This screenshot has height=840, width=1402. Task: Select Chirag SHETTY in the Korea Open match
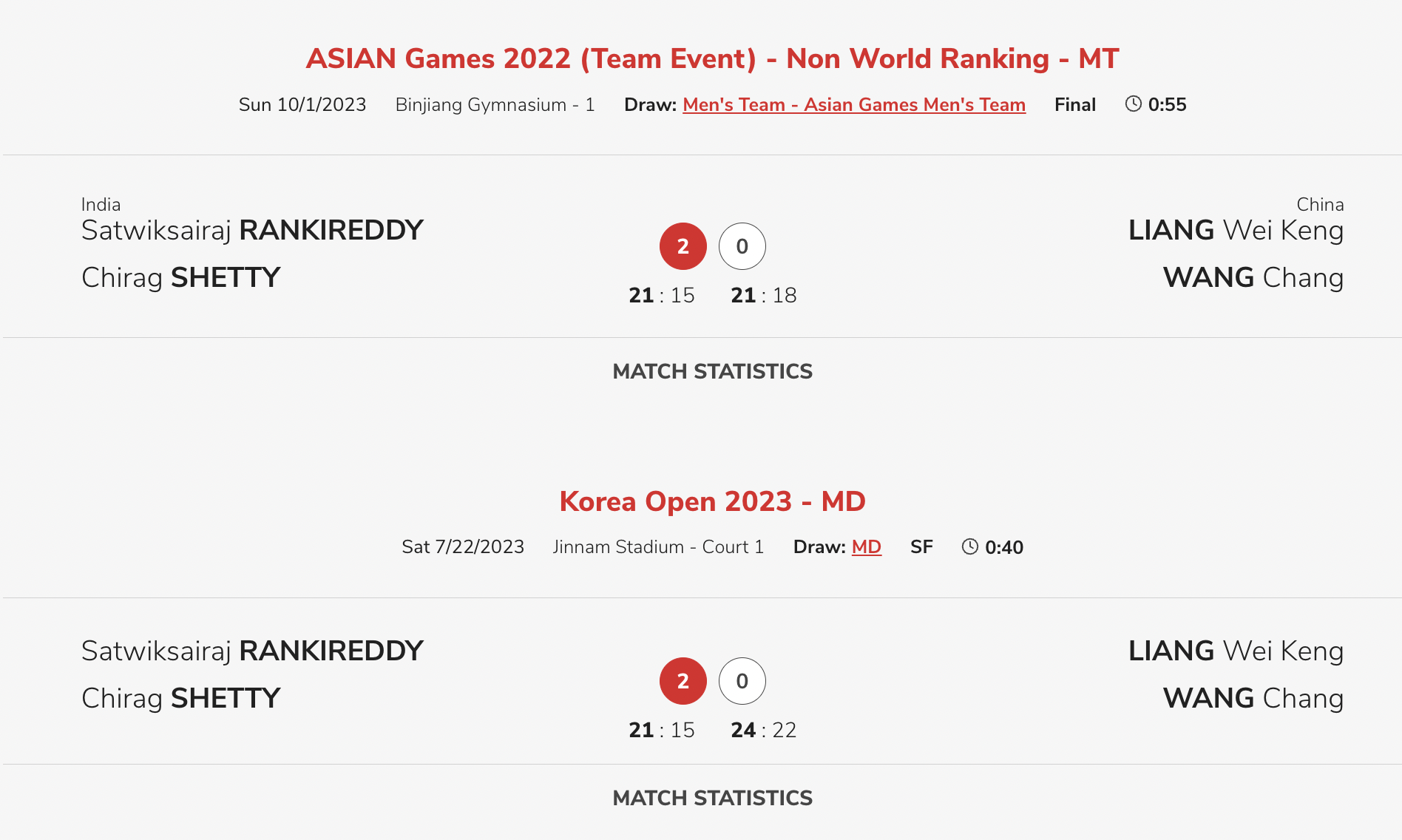click(181, 698)
